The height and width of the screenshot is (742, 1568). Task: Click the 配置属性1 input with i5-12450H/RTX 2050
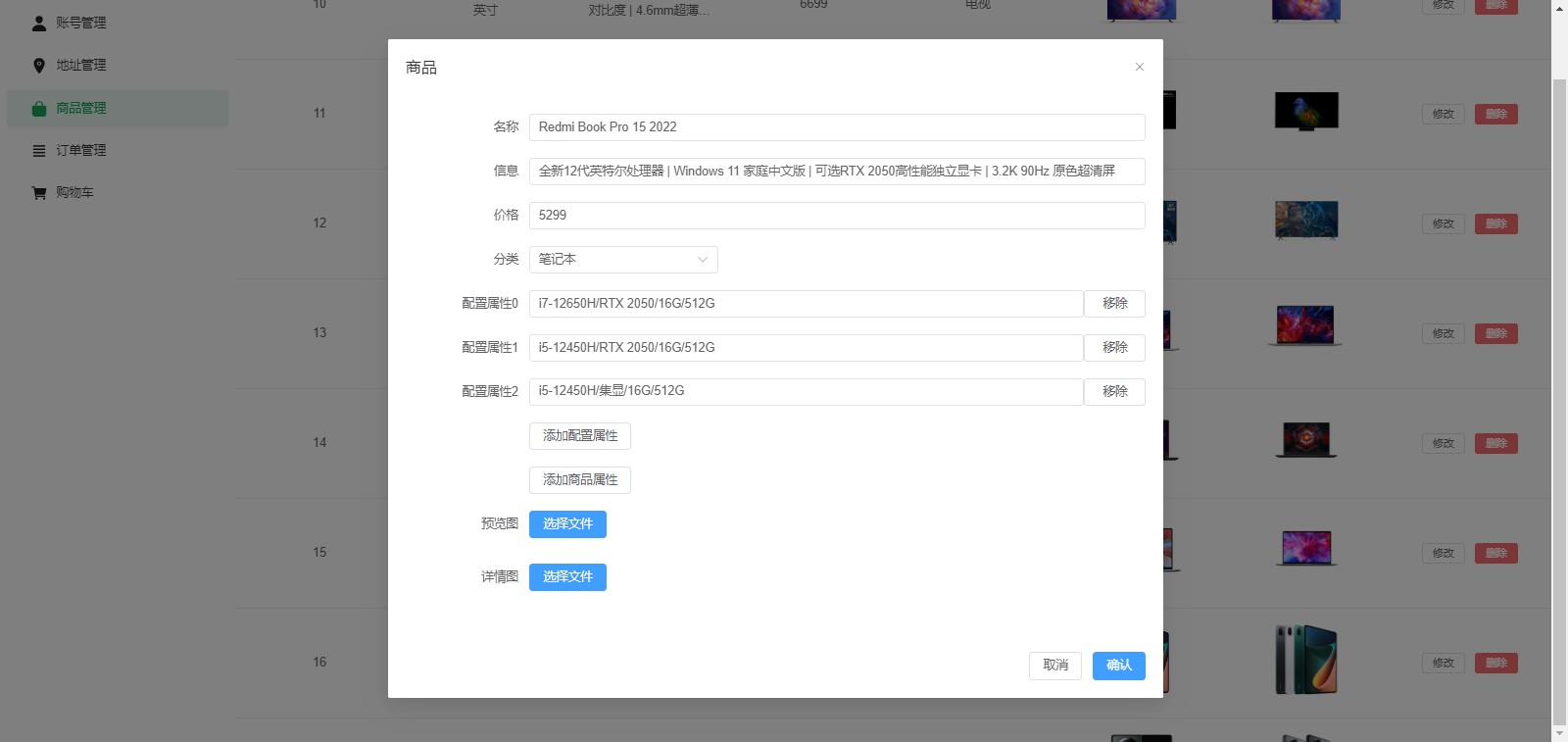point(807,348)
